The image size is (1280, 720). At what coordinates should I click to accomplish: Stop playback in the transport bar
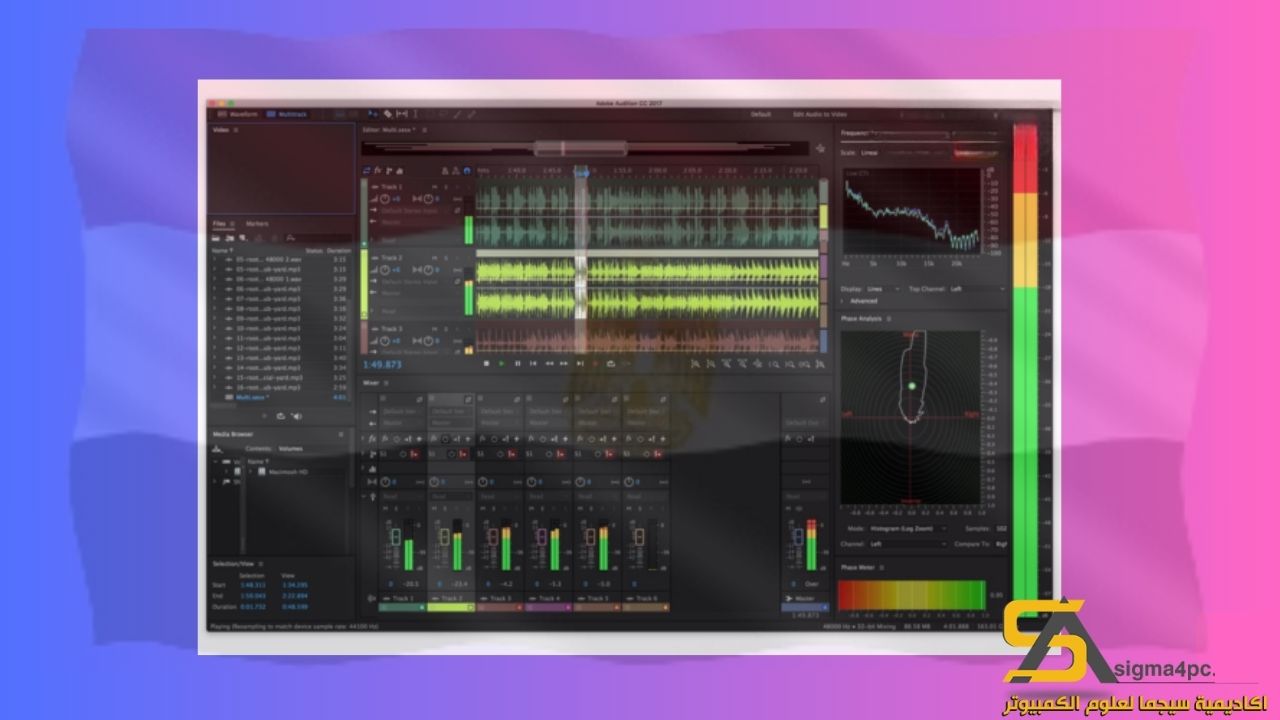(487, 363)
